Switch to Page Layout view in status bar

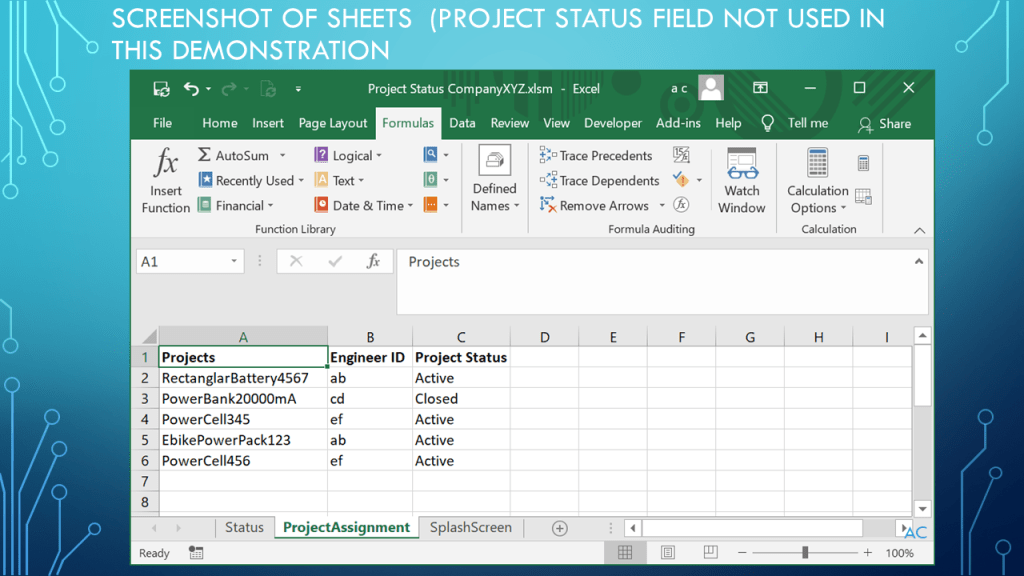[x=668, y=553]
